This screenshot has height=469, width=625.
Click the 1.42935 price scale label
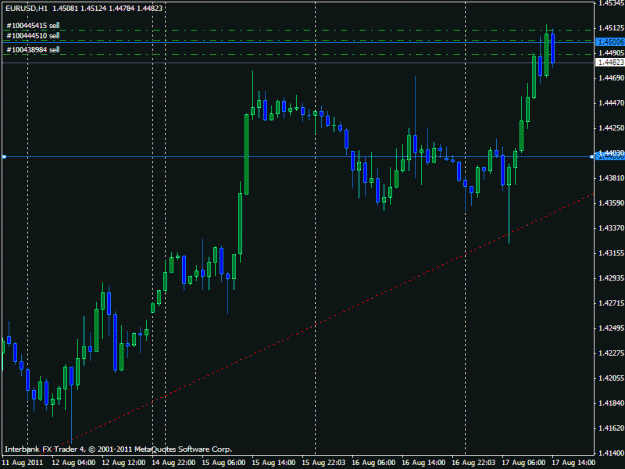611,278
